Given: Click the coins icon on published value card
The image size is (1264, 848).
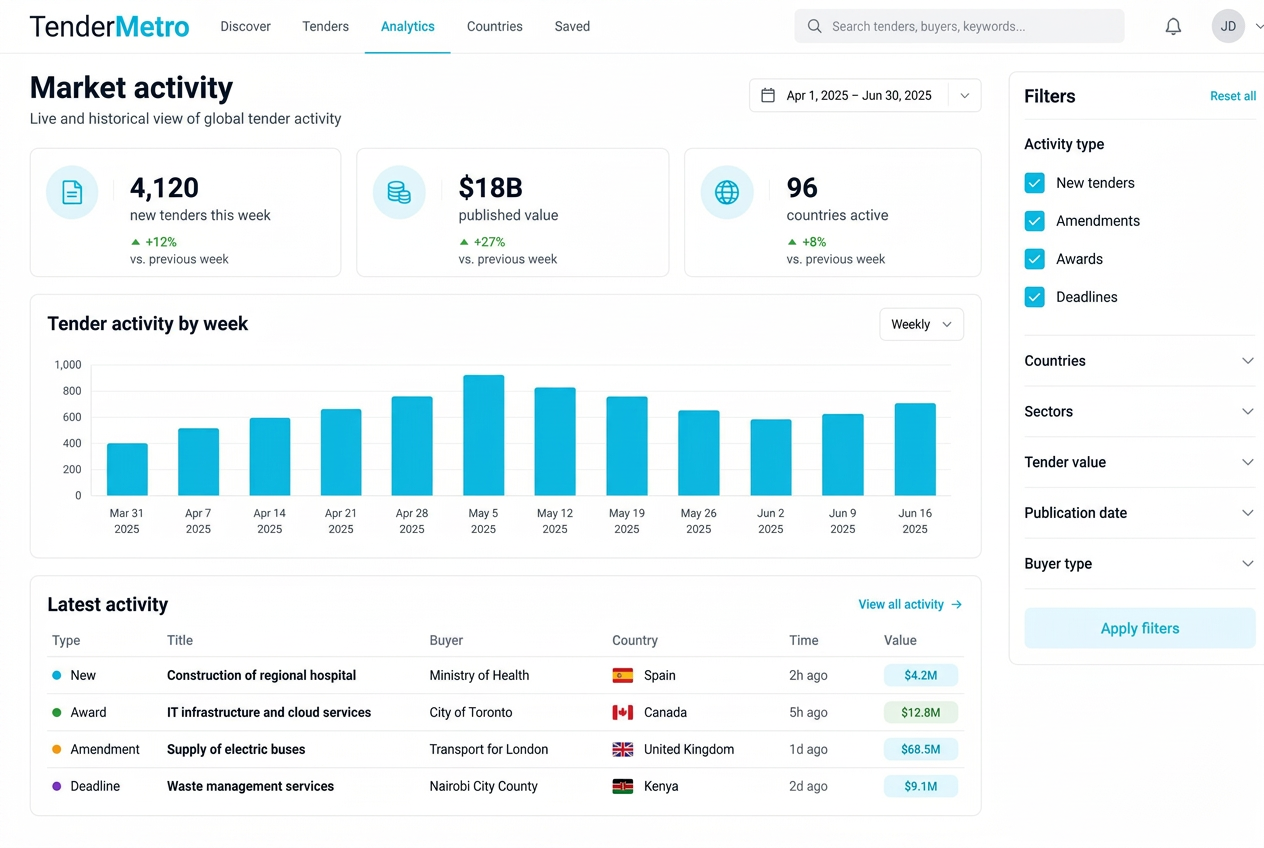Looking at the screenshot, I should (x=399, y=192).
